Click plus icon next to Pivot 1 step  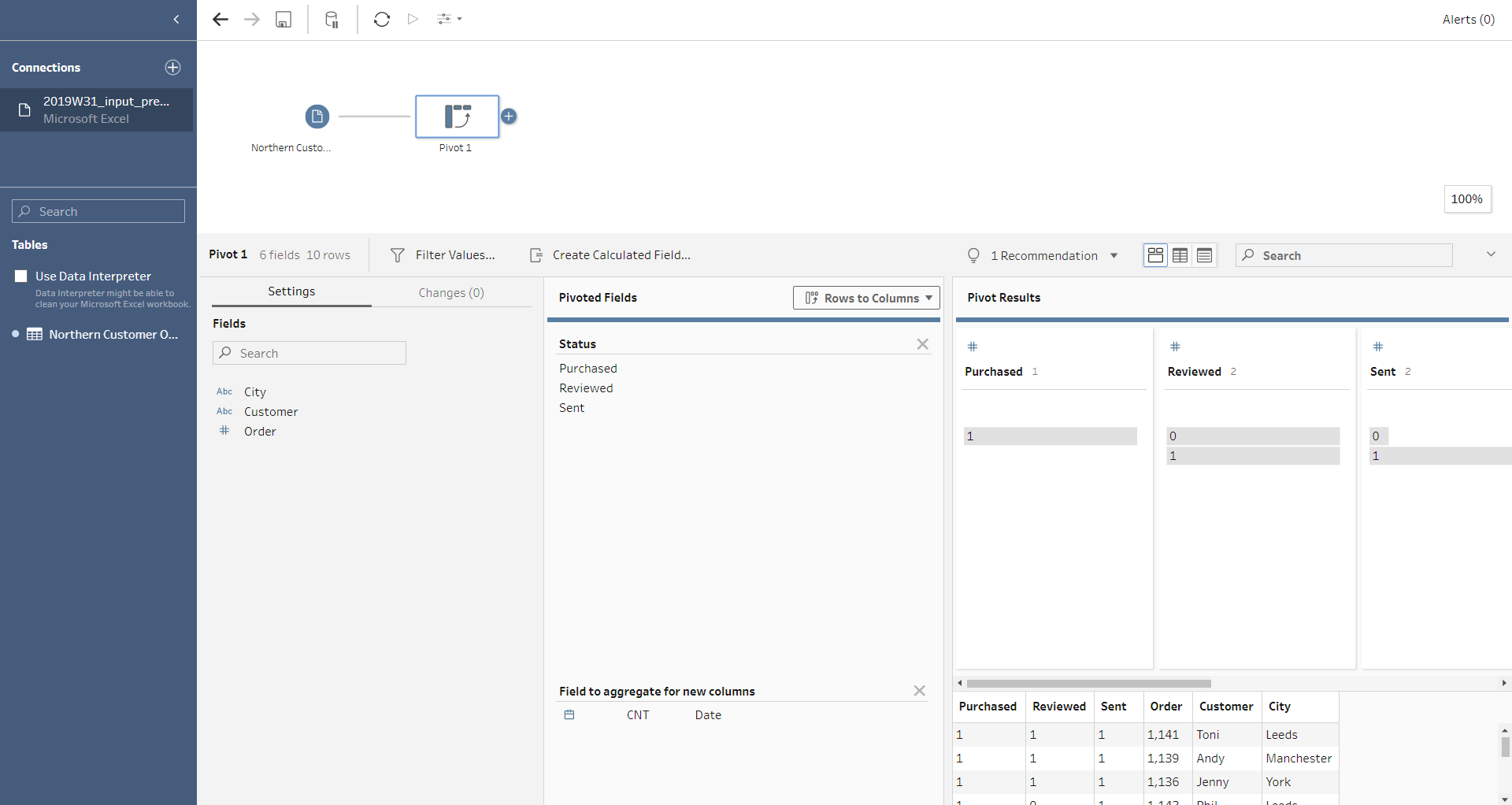pos(510,117)
